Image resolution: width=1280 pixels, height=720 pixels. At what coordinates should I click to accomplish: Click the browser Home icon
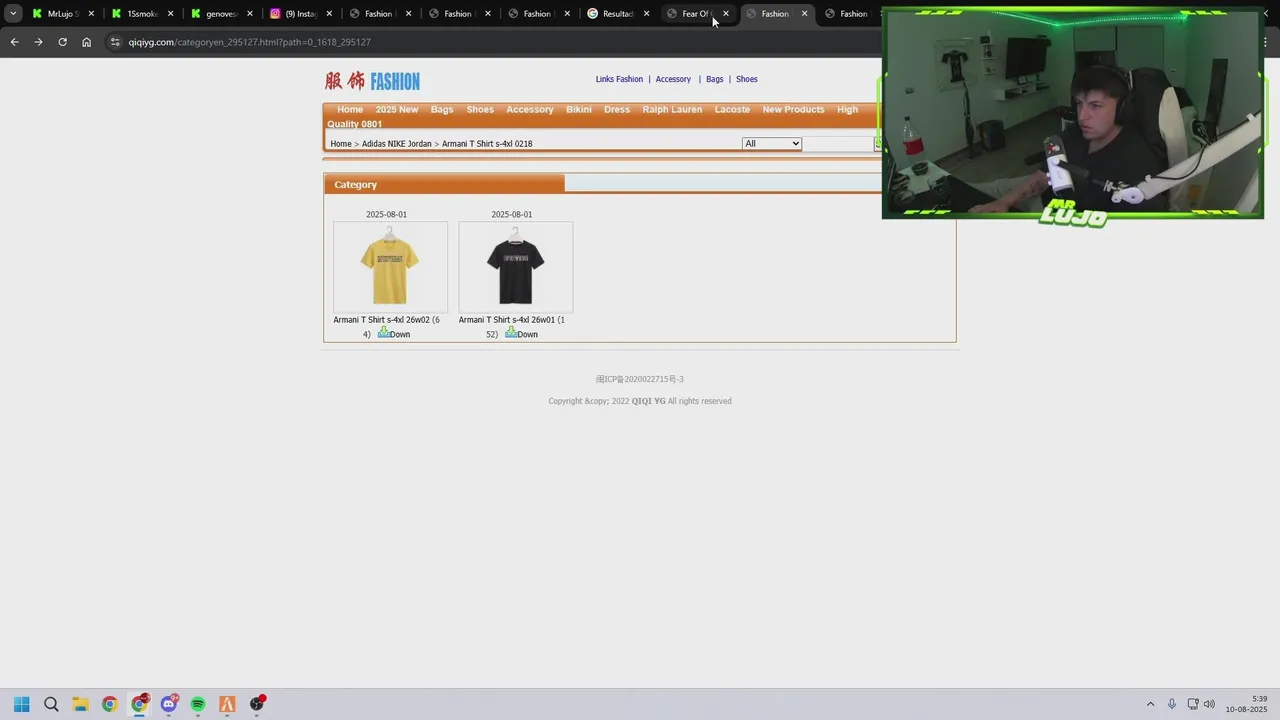click(x=86, y=42)
